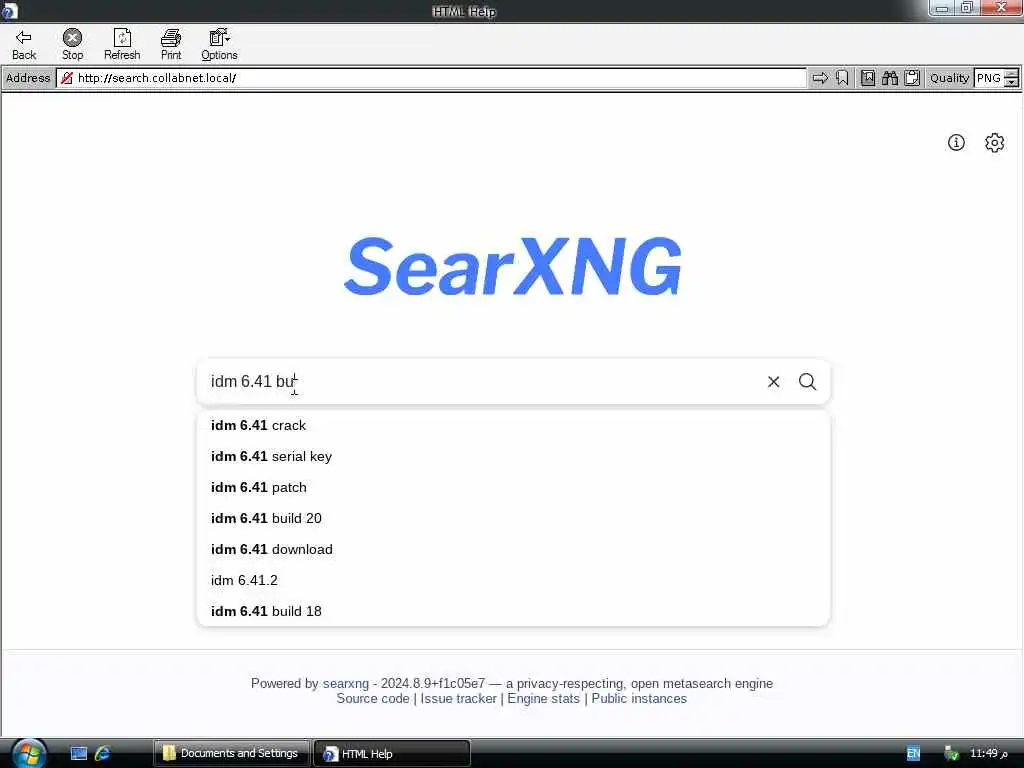Go back using the Back arrow
Screen dimensions: 1024x768
24,44
